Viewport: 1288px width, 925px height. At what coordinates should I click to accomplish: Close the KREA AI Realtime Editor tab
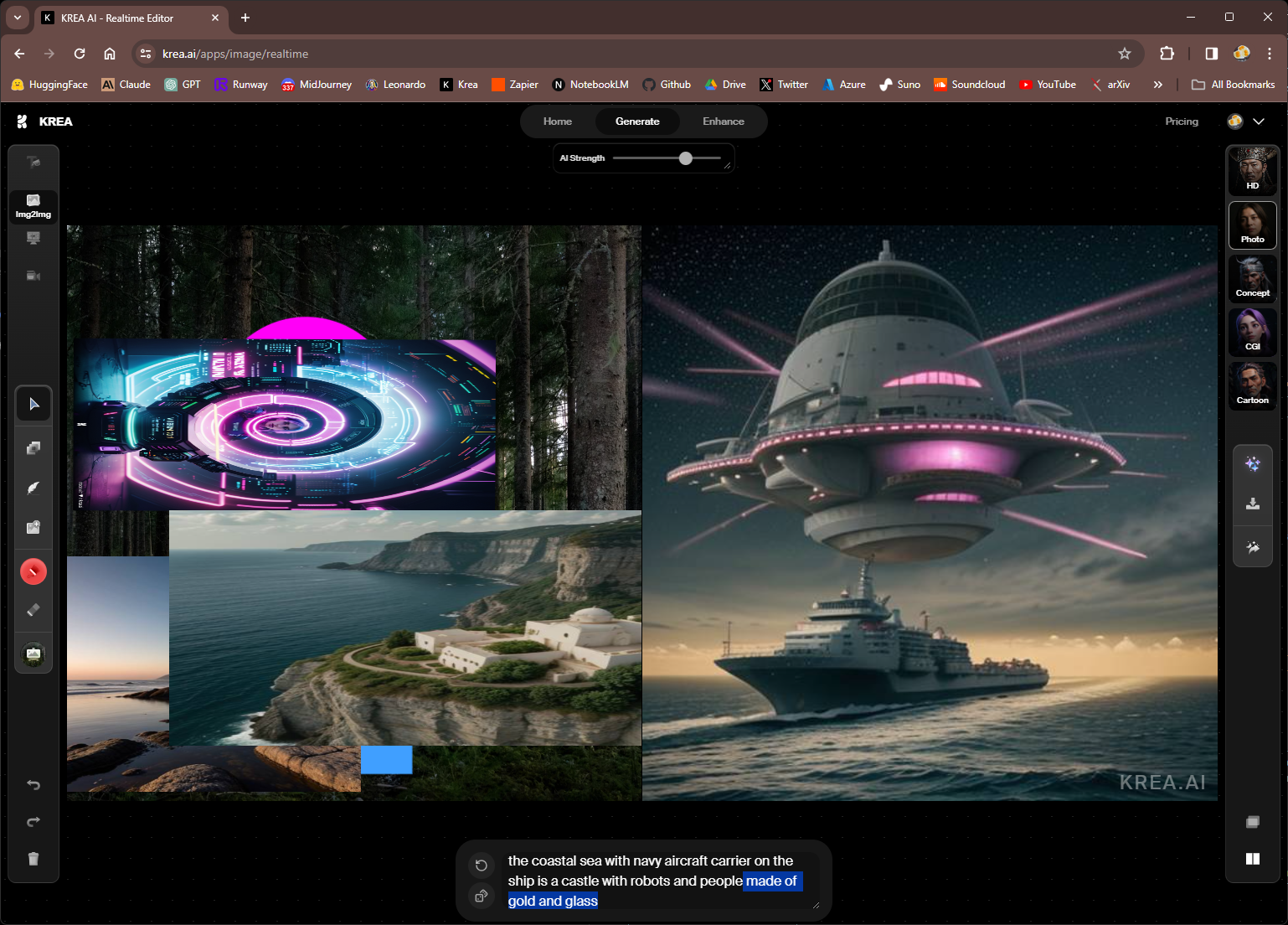point(215,18)
